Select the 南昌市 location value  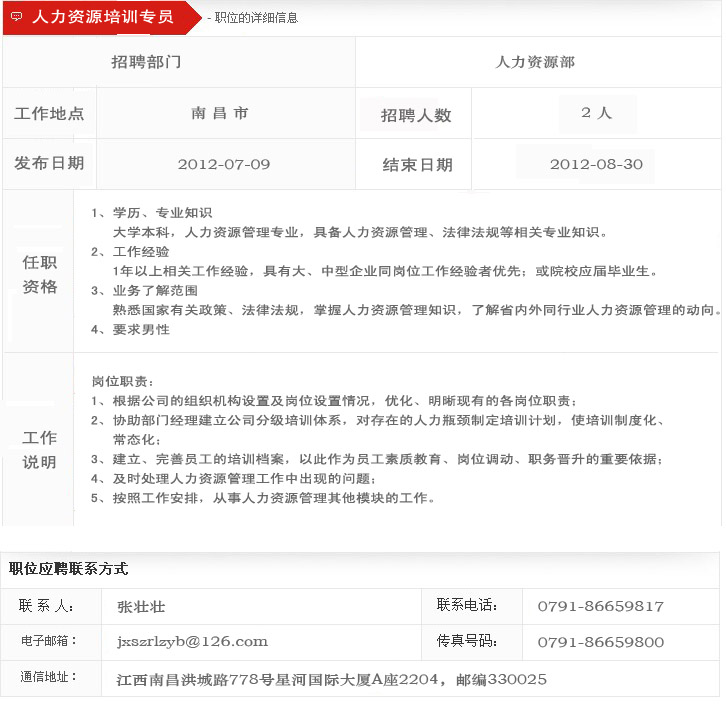point(219,114)
